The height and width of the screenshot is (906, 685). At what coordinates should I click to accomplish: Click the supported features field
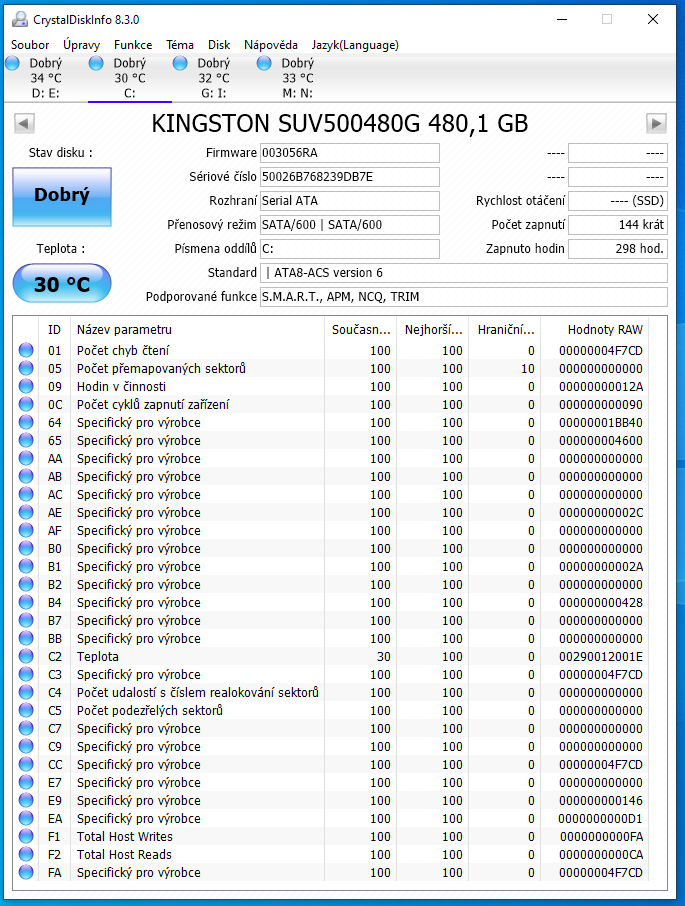pos(464,297)
